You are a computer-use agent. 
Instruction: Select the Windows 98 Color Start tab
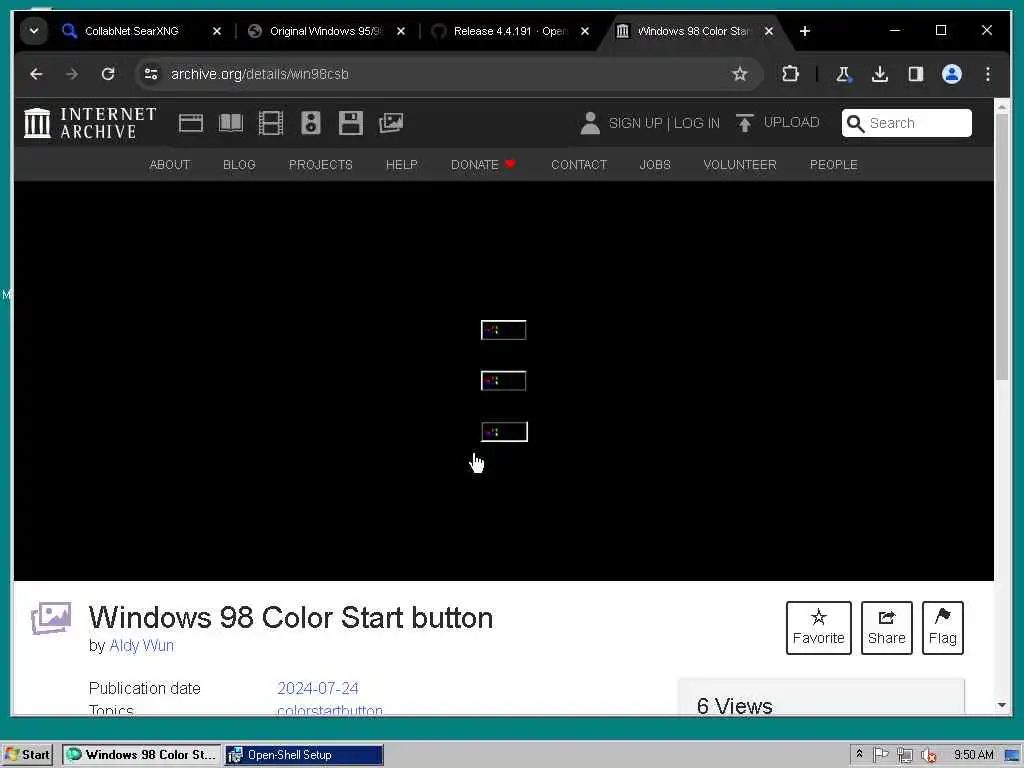(x=694, y=31)
